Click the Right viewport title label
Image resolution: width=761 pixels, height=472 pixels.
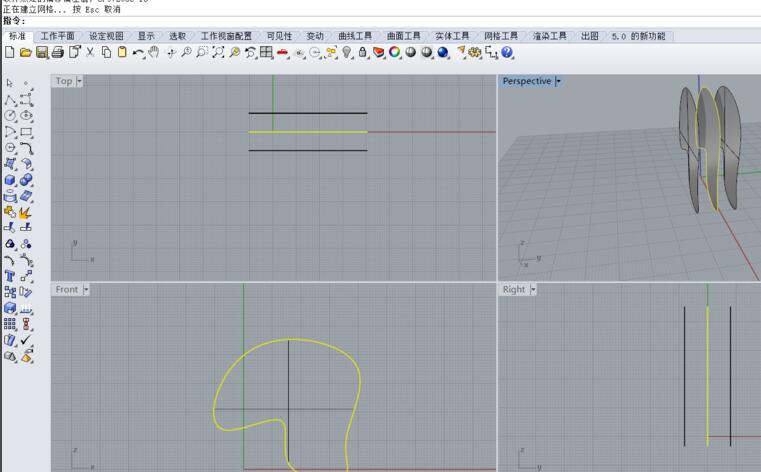pyautogui.click(x=514, y=289)
